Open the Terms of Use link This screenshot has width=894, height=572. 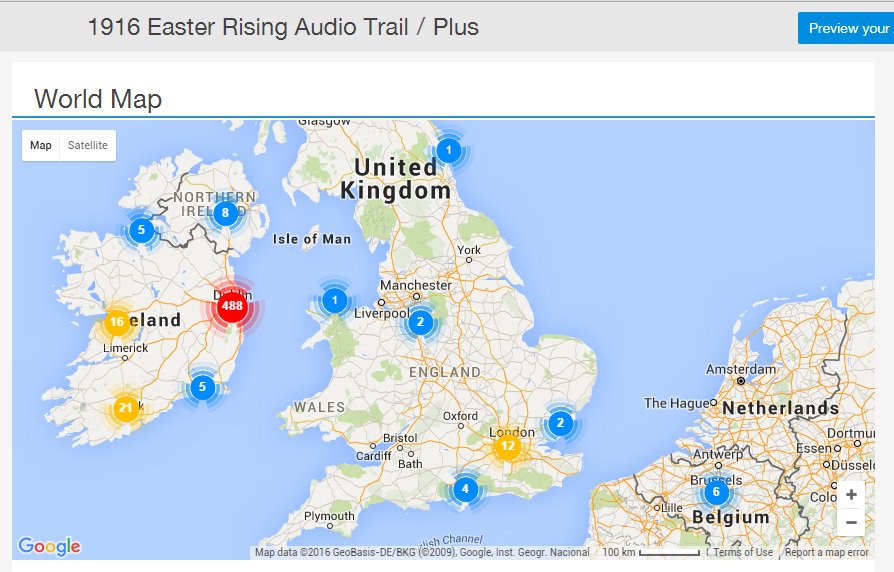tap(743, 552)
